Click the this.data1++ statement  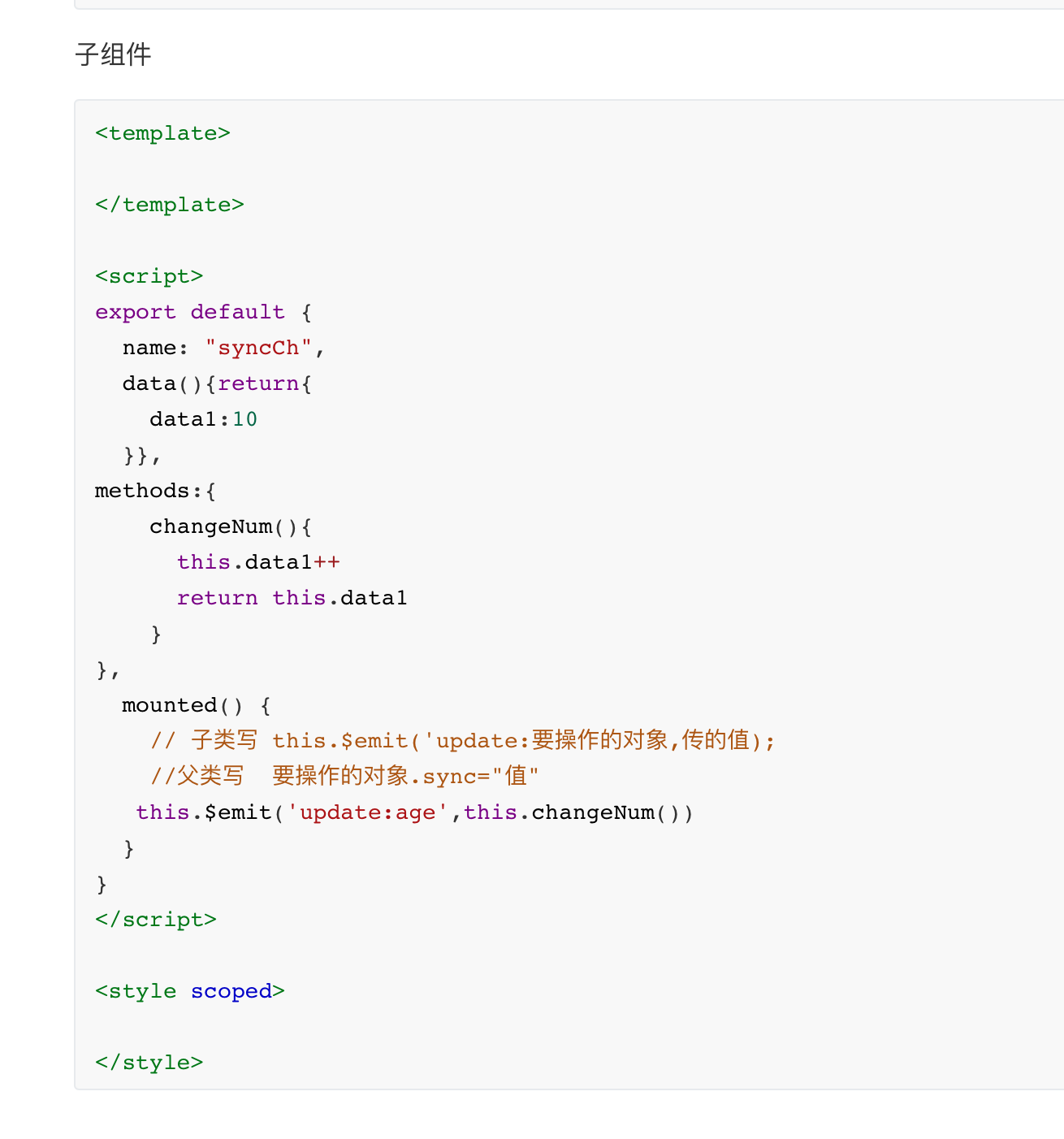[x=258, y=562]
